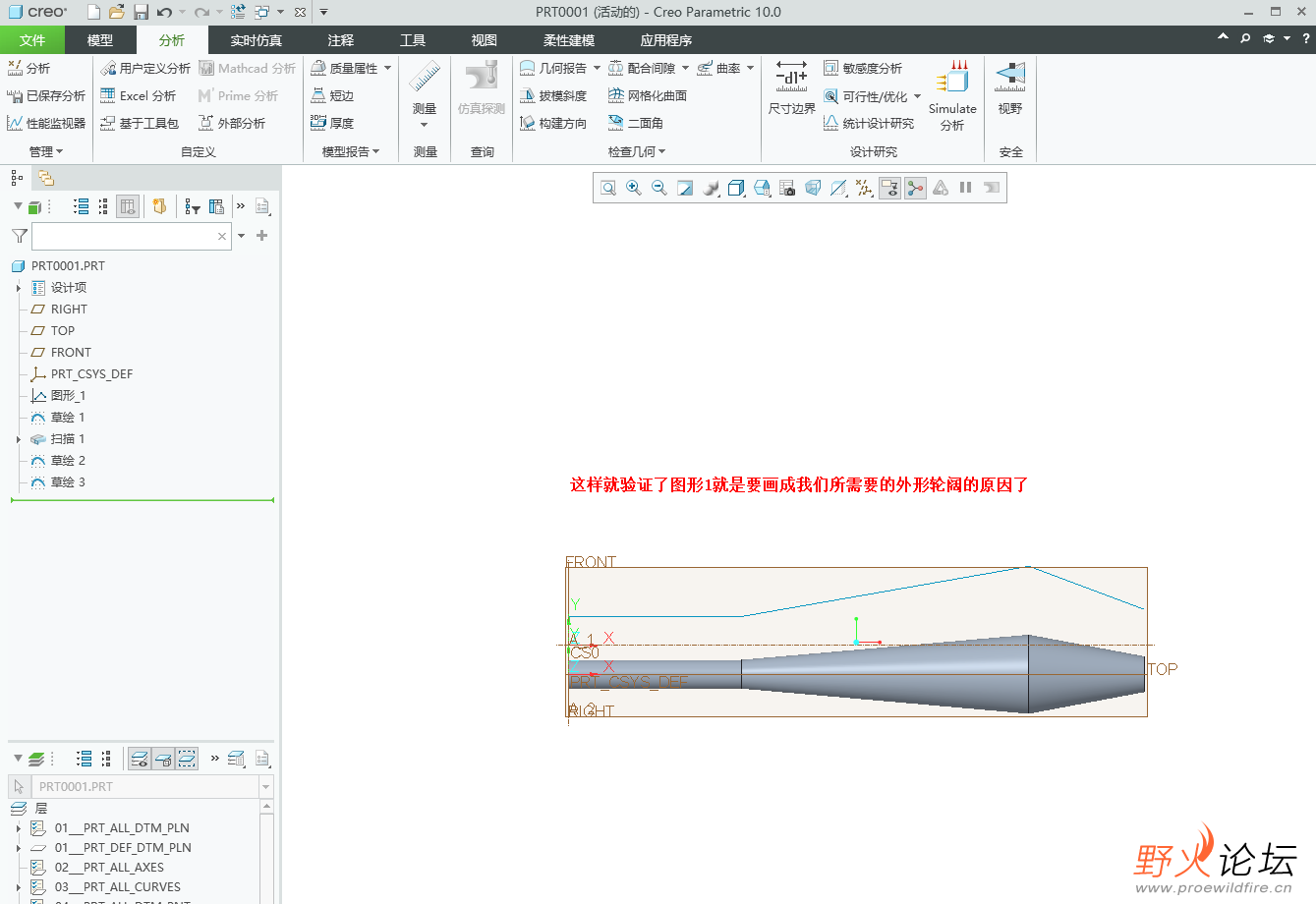1316x904 pixels.
Task: Switch to 工具 ribbon tab
Action: (x=413, y=40)
